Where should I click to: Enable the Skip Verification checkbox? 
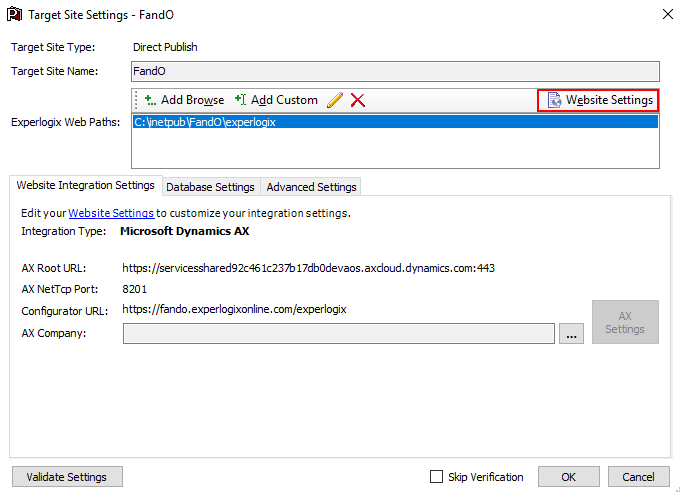[436, 477]
